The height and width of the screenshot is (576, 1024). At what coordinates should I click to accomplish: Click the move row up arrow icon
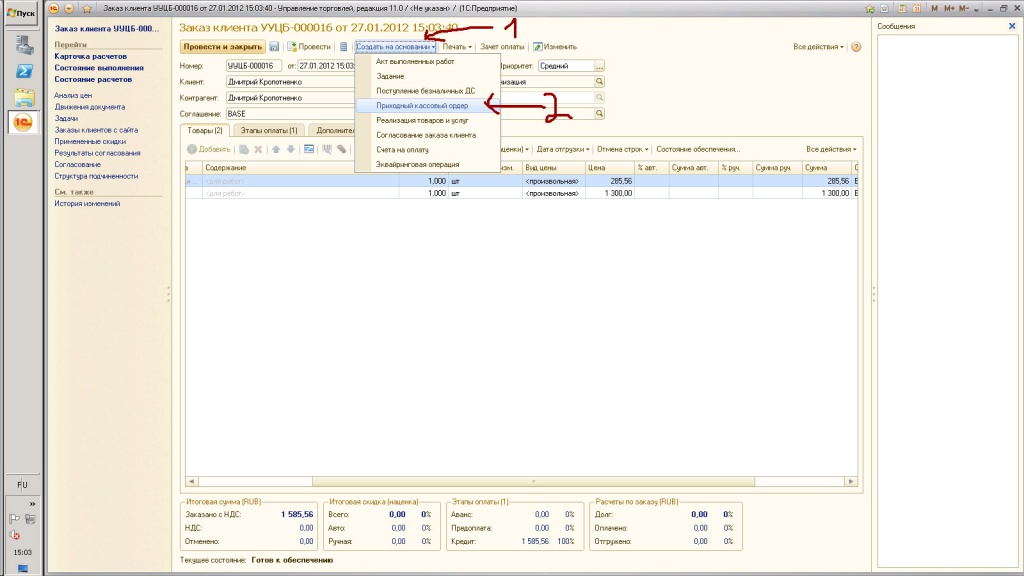click(276, 150)
